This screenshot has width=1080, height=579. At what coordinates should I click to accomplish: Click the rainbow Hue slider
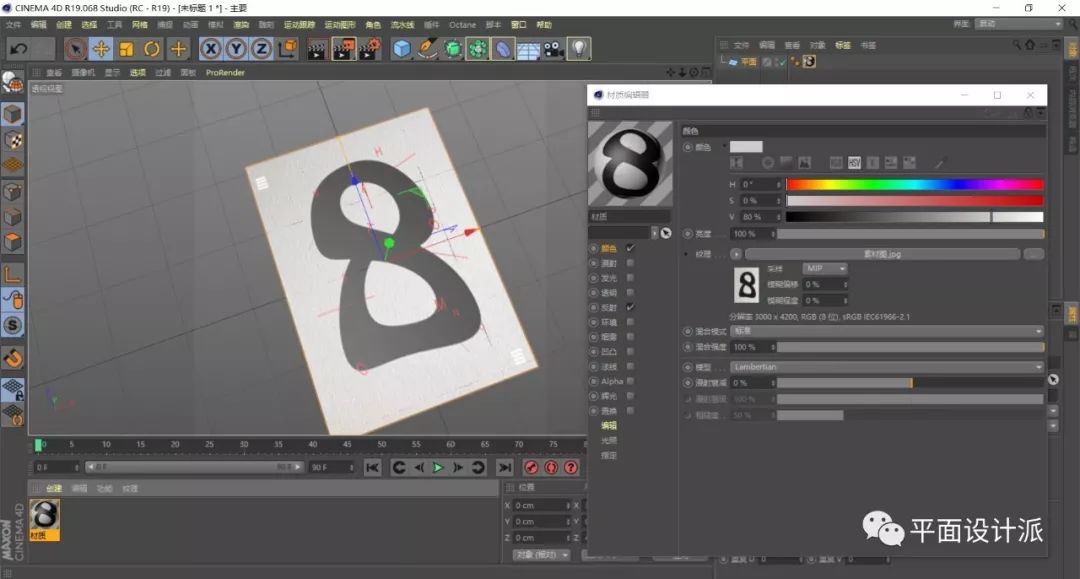tap(914, 184)
